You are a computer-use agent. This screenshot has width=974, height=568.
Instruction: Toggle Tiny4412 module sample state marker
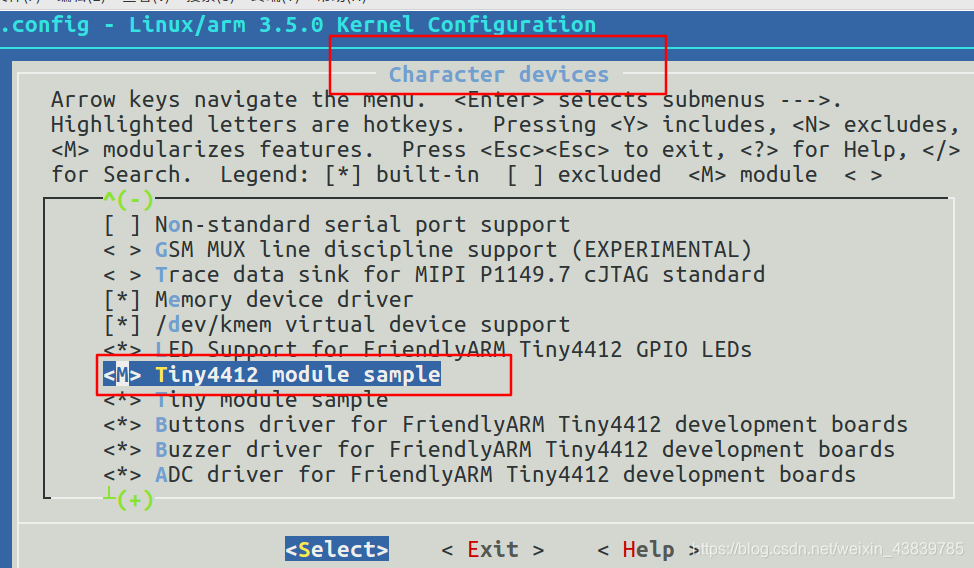tap(122, 375)
